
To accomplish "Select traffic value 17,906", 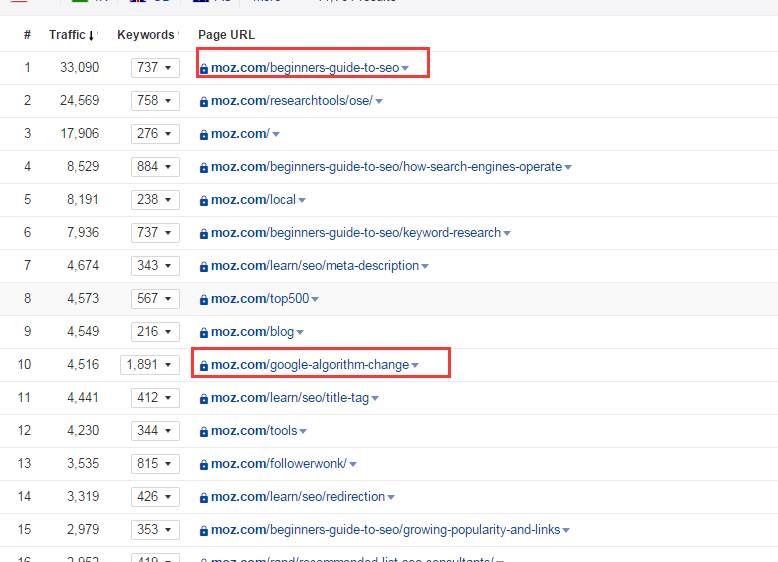I will pyautogui.click(x=79, y=133).
